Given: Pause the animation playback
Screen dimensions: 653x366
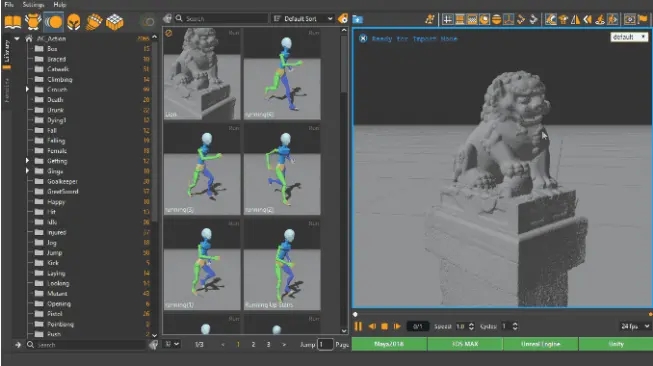Looking at the screenshot, I should tap(358, 326).
